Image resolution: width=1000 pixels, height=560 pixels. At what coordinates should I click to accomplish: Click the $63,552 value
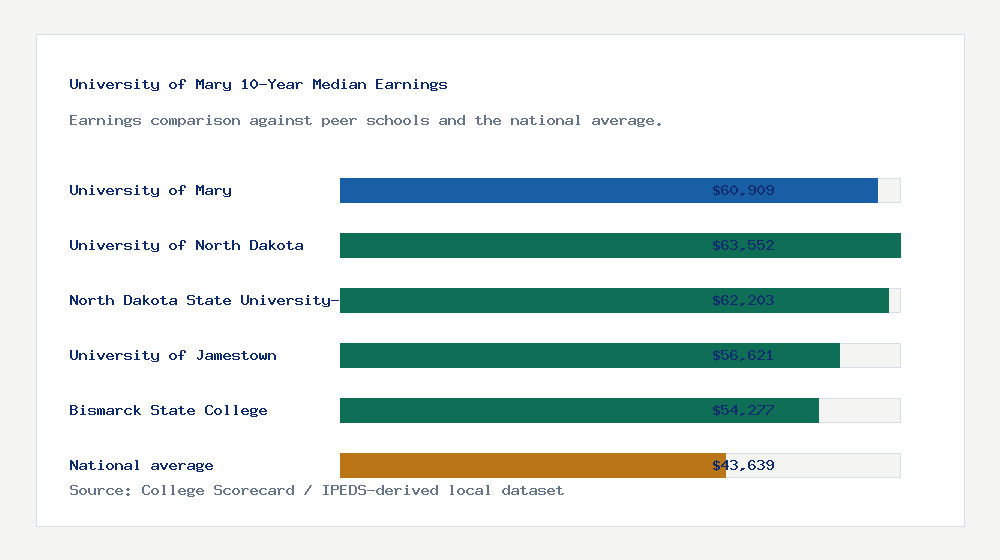tap(743, 246)
